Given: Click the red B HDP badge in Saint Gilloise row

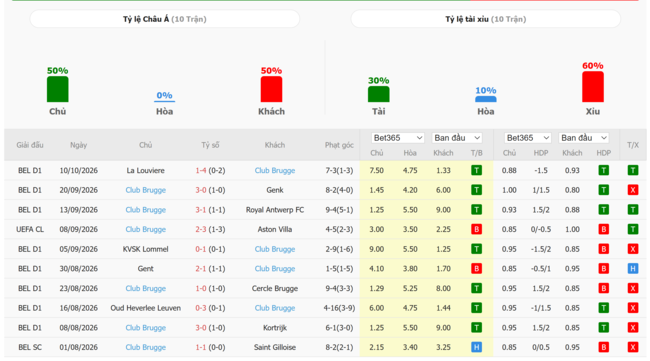Looking at the screenshot, I should (604, 347).
